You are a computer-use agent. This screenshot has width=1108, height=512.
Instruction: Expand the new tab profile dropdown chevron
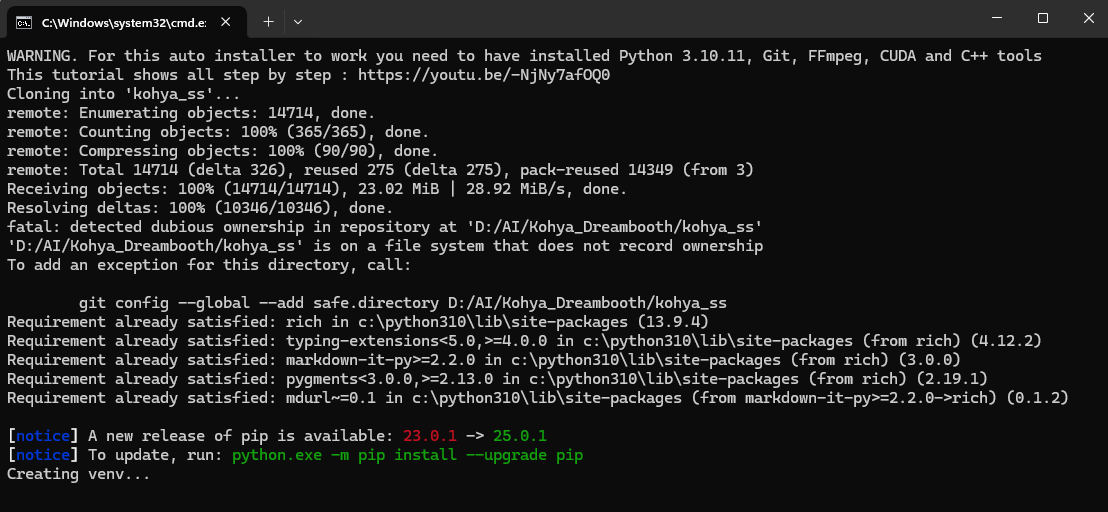click(x=298, y=22)
